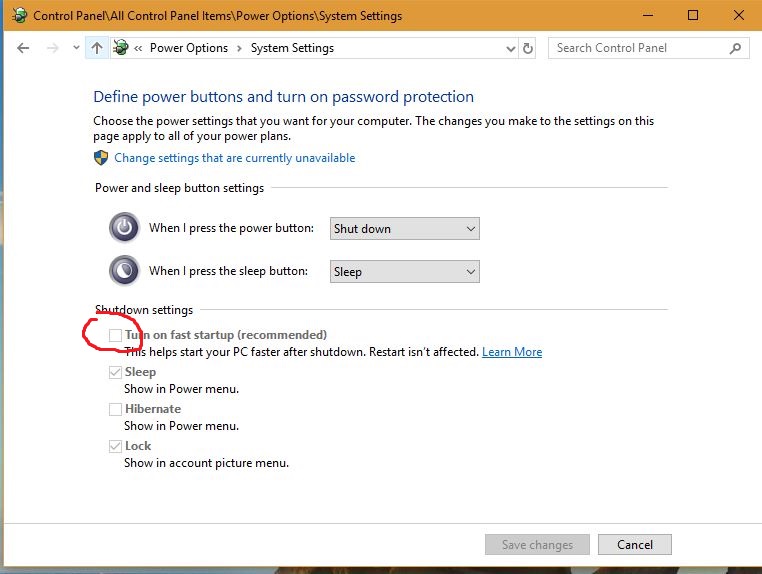762x574 pixels.
Task: Refresh the Control Panel page
Action: (x=528, y=49)
